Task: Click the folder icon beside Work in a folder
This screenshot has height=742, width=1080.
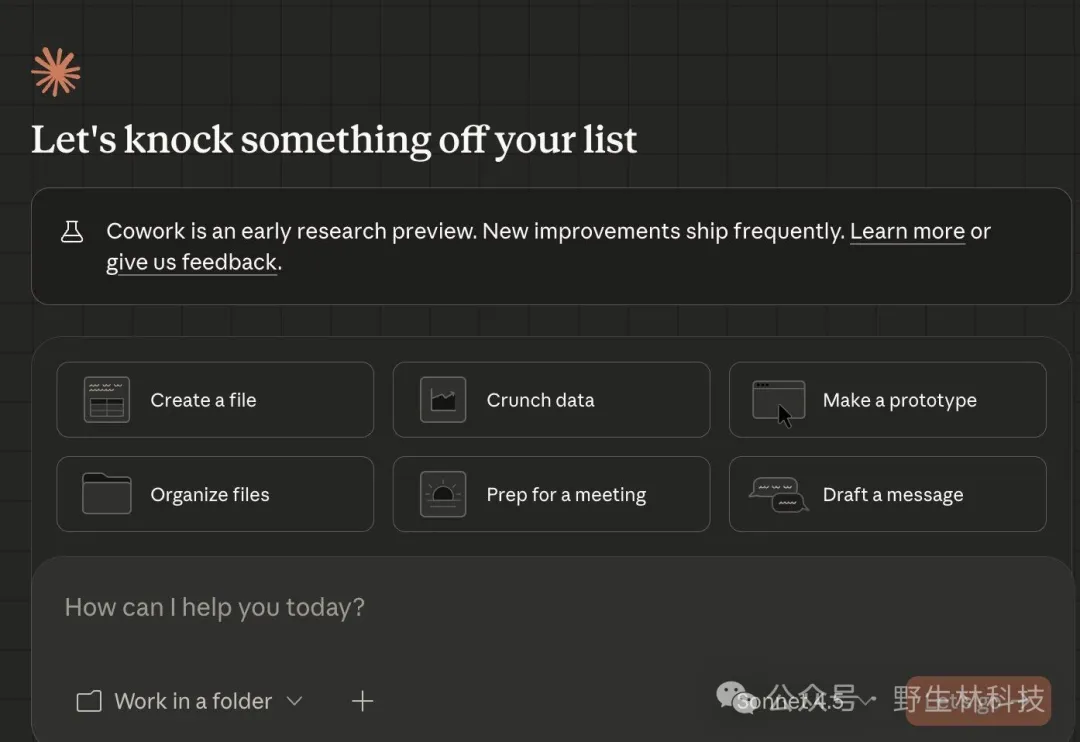Action: click(89, 702)
